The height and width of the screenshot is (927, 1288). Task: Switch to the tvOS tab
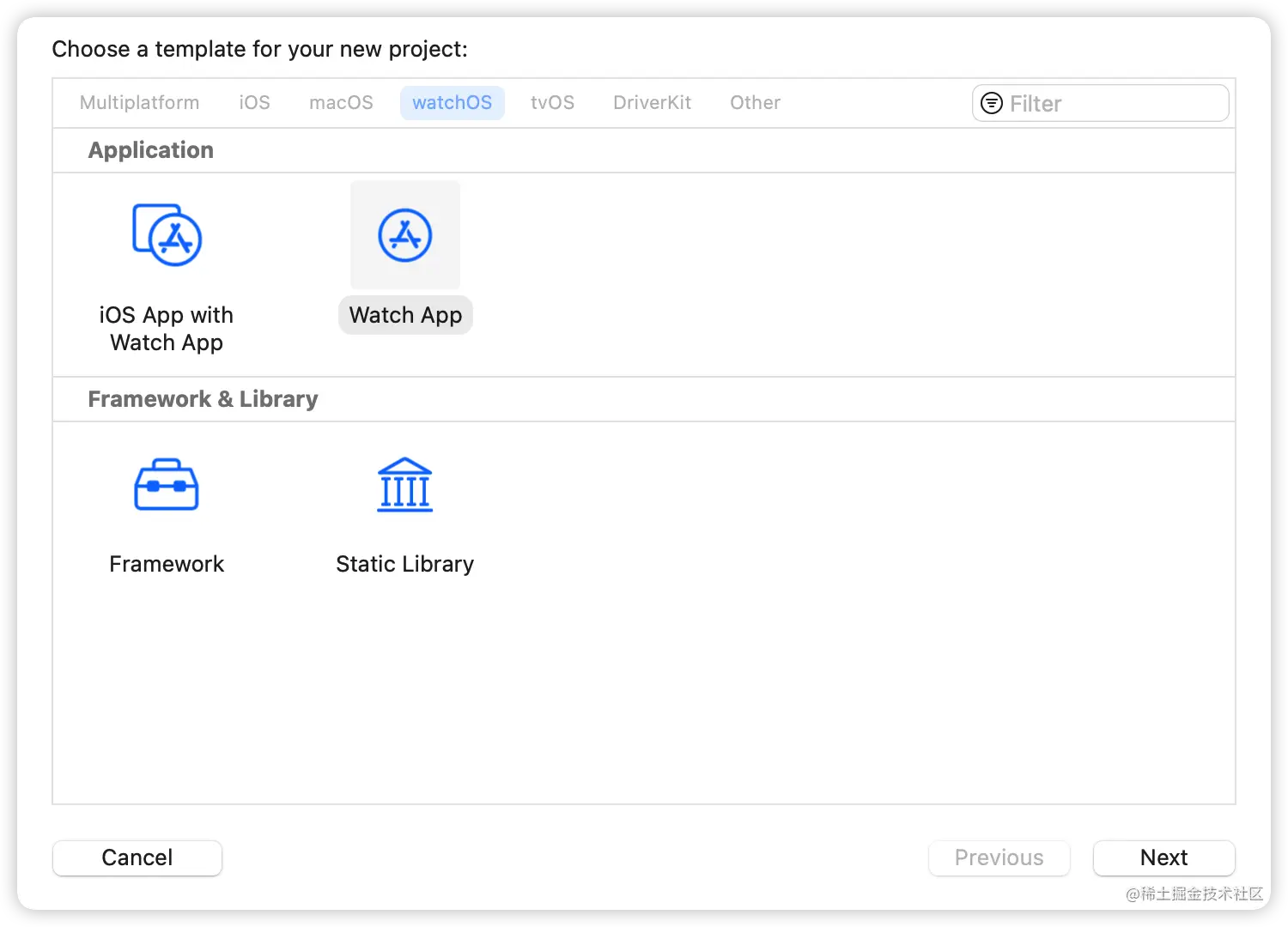tap(552, 103)
